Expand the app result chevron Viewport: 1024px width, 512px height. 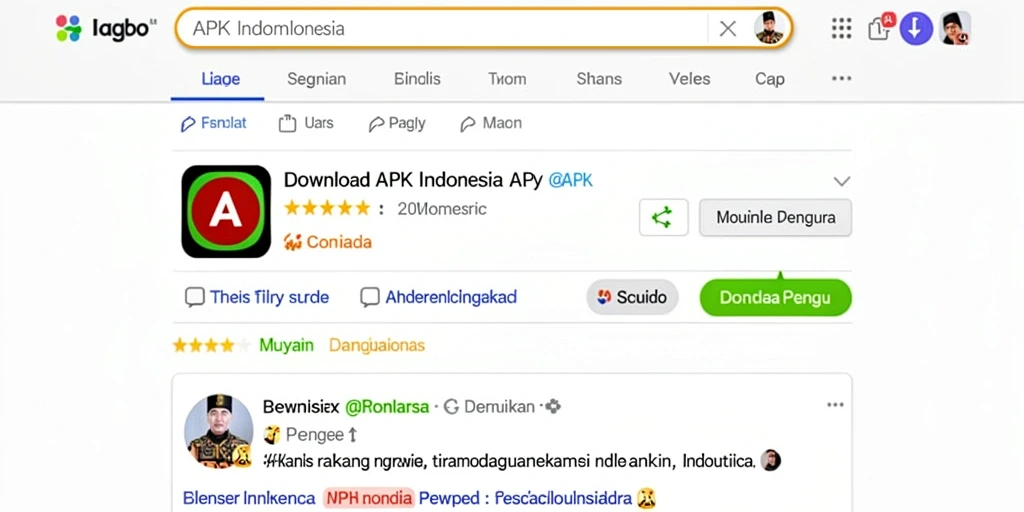pyautogui.click(x=842, y=181)
